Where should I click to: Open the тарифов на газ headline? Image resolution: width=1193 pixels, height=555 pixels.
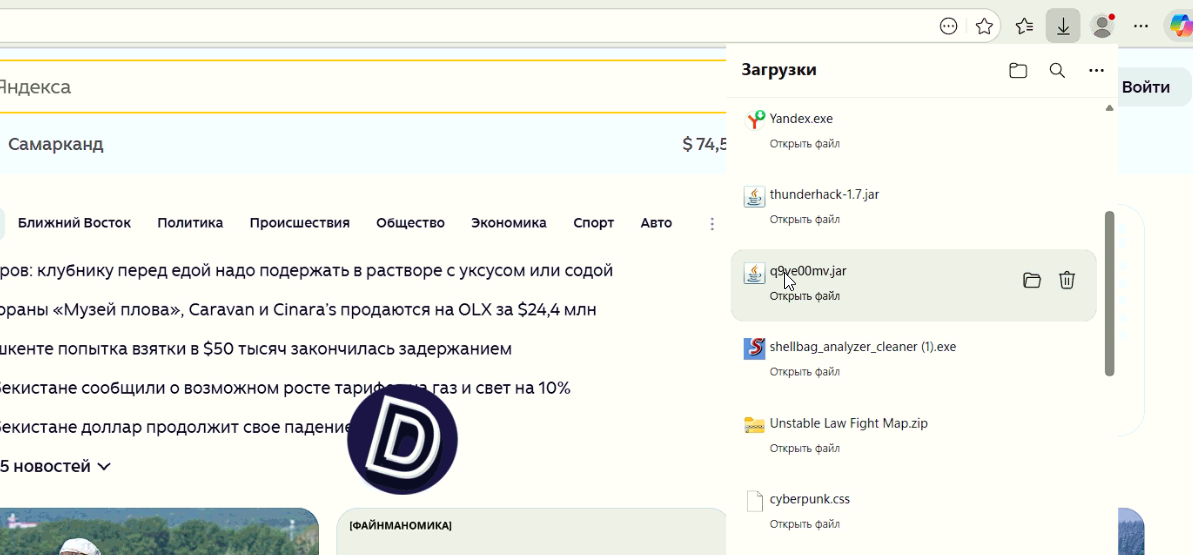[x=285, y=388]
